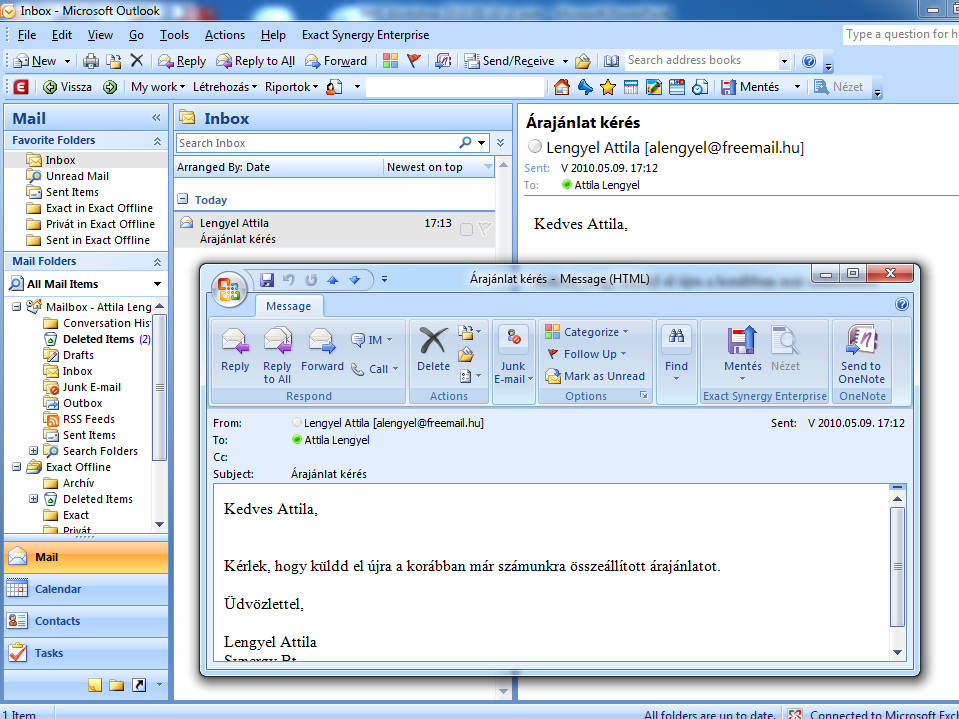Collapse the Today group in Inbox list

coord(182,199)
